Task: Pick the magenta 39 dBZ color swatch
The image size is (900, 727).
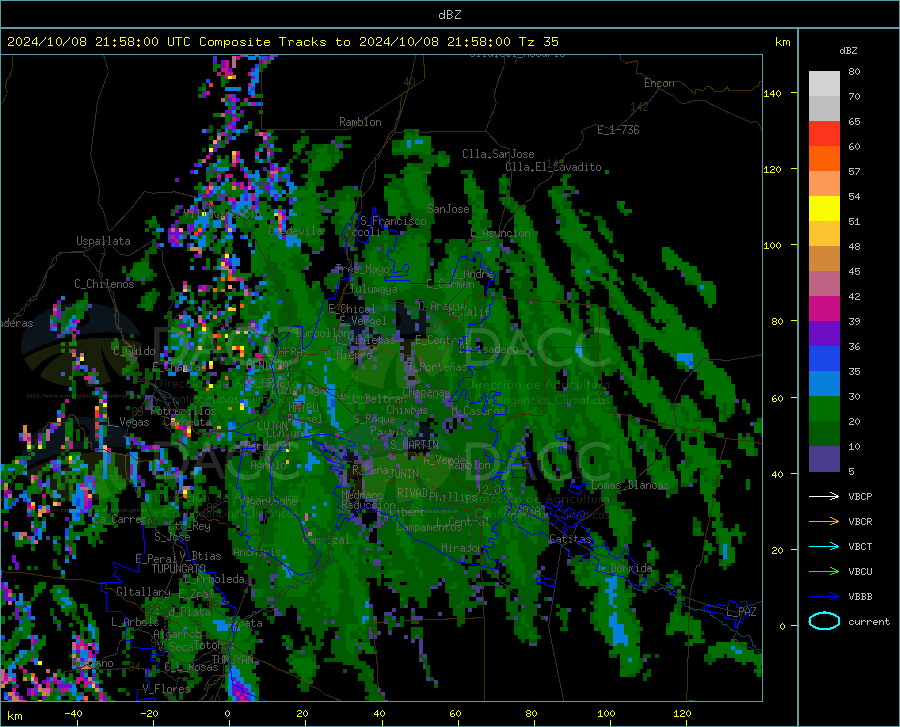Action: point(824,309)
